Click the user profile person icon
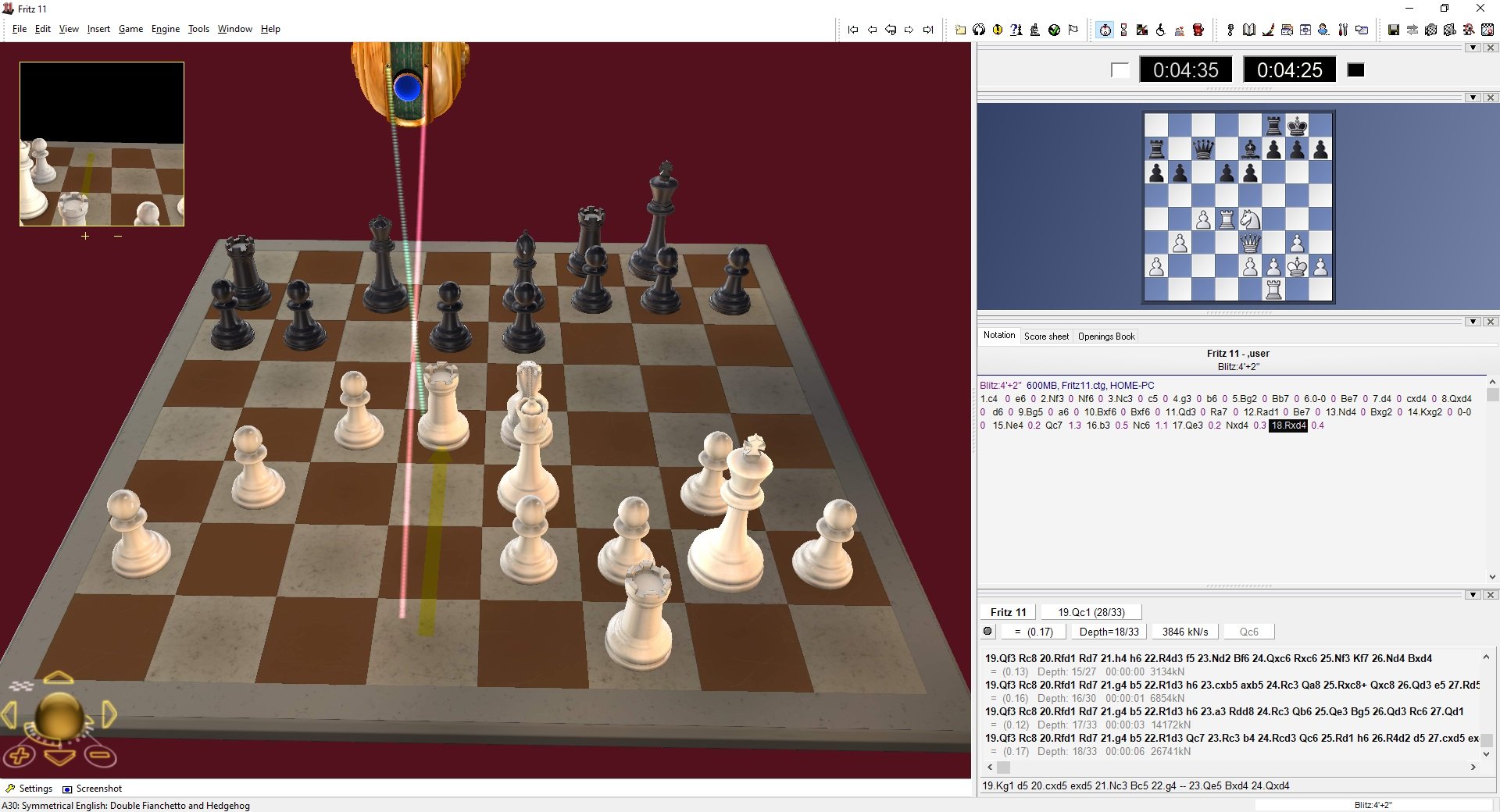Screen dimensions: 1500x812 1323,30
